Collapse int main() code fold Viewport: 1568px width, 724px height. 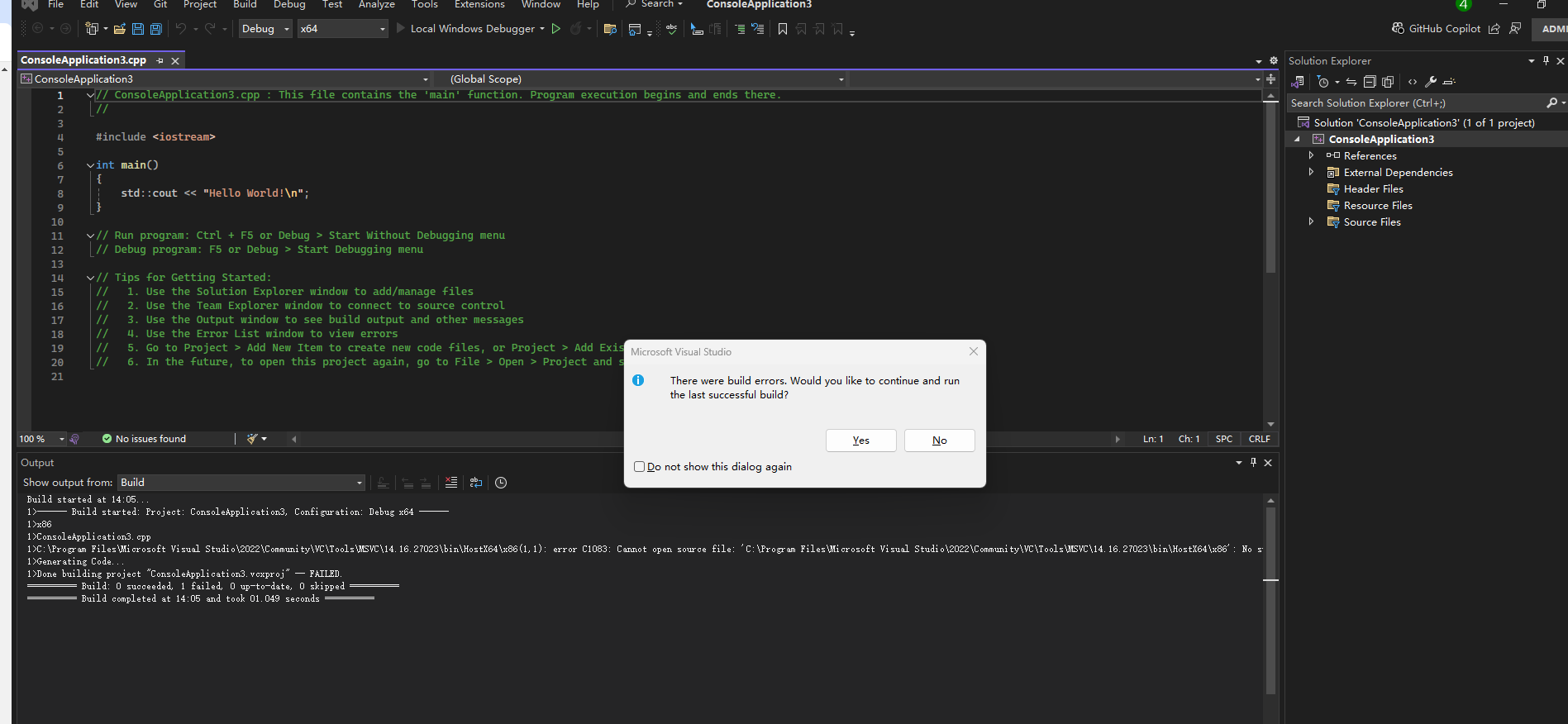point(90,165)
